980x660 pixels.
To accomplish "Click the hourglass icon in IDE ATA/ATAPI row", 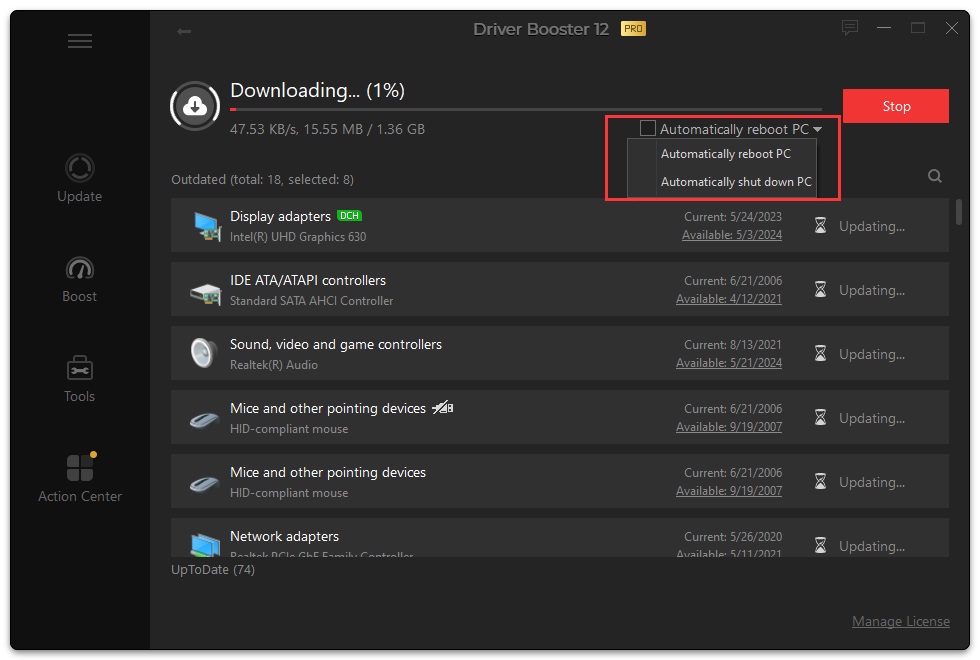I will [821, 289].
